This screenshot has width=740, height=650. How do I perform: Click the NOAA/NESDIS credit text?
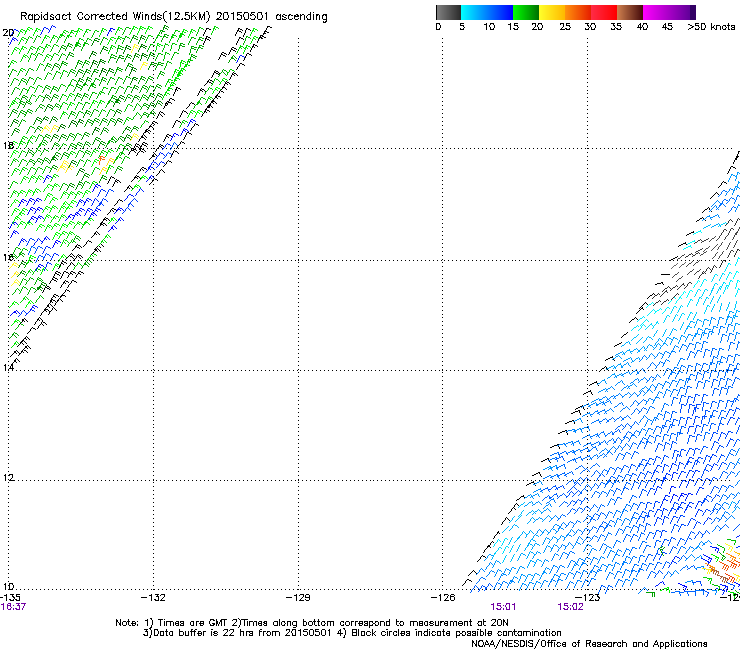coord(589,644)
